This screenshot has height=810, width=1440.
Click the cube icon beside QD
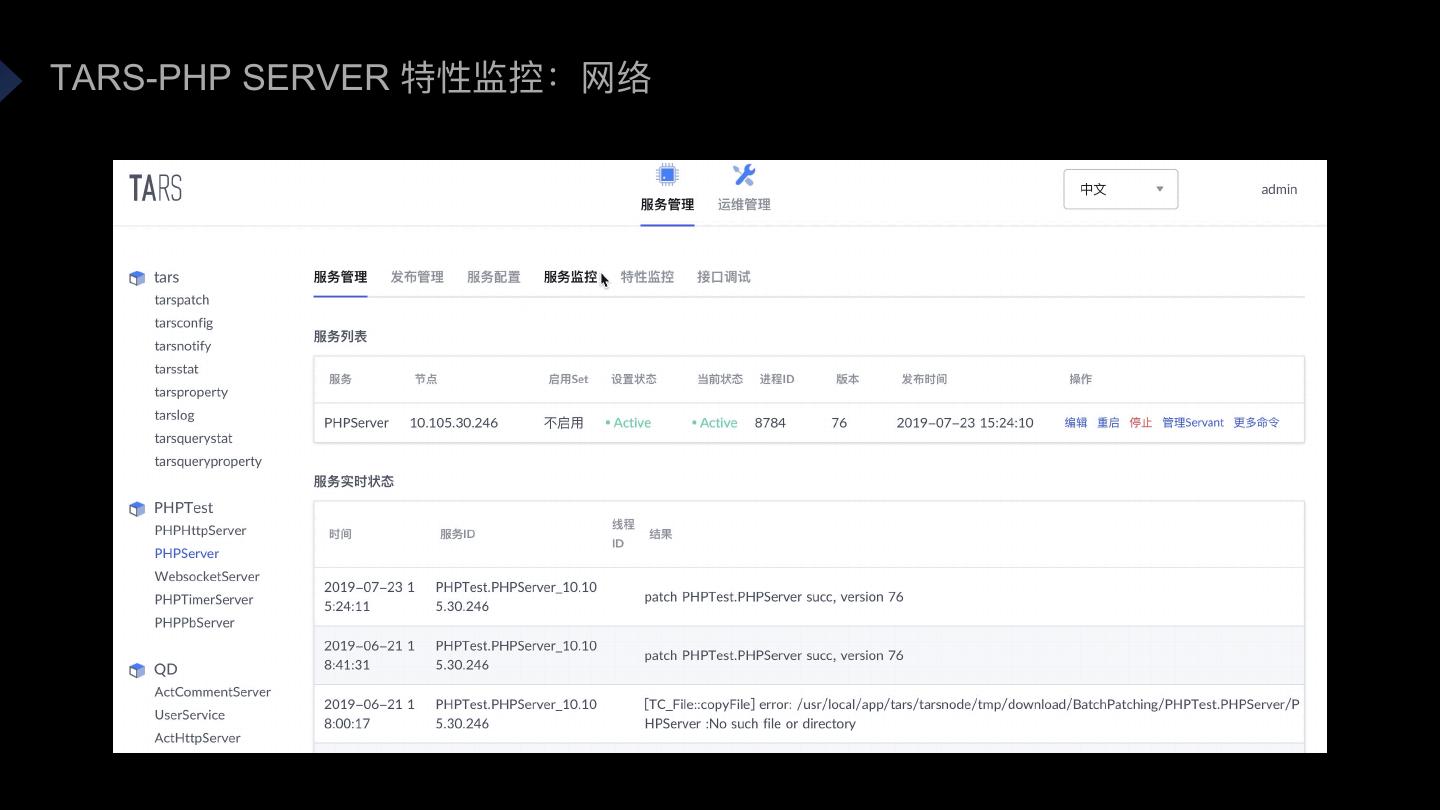pyautogui.click(x=137, y=670)
